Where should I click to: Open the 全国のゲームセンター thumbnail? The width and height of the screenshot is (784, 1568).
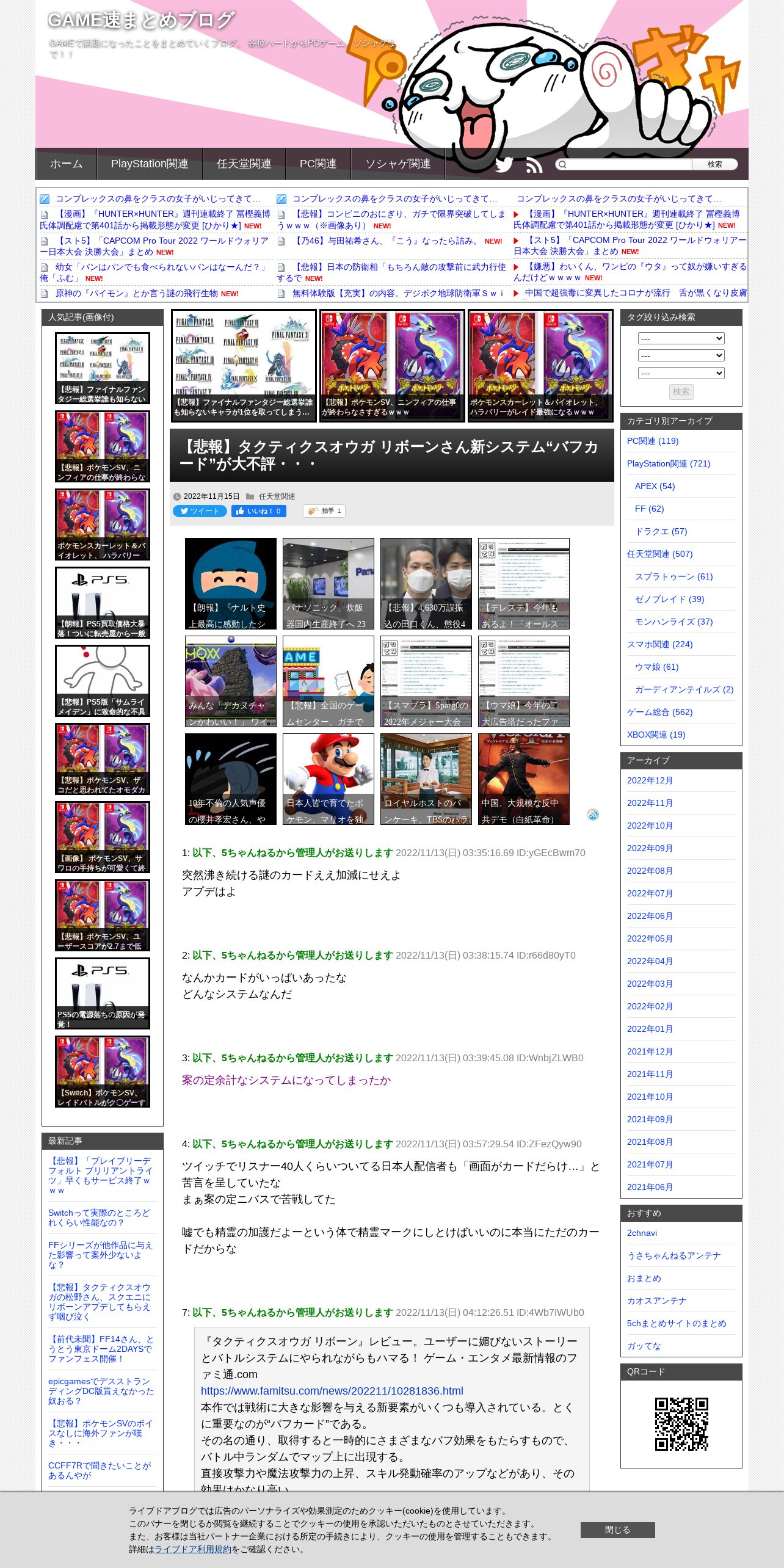328,681
